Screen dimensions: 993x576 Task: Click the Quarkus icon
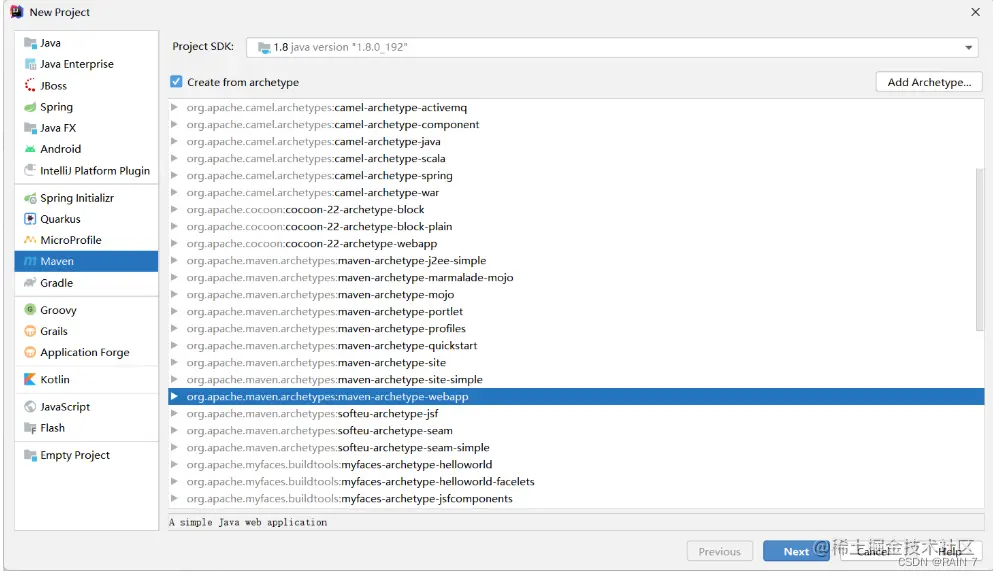(x=30, y=219)
